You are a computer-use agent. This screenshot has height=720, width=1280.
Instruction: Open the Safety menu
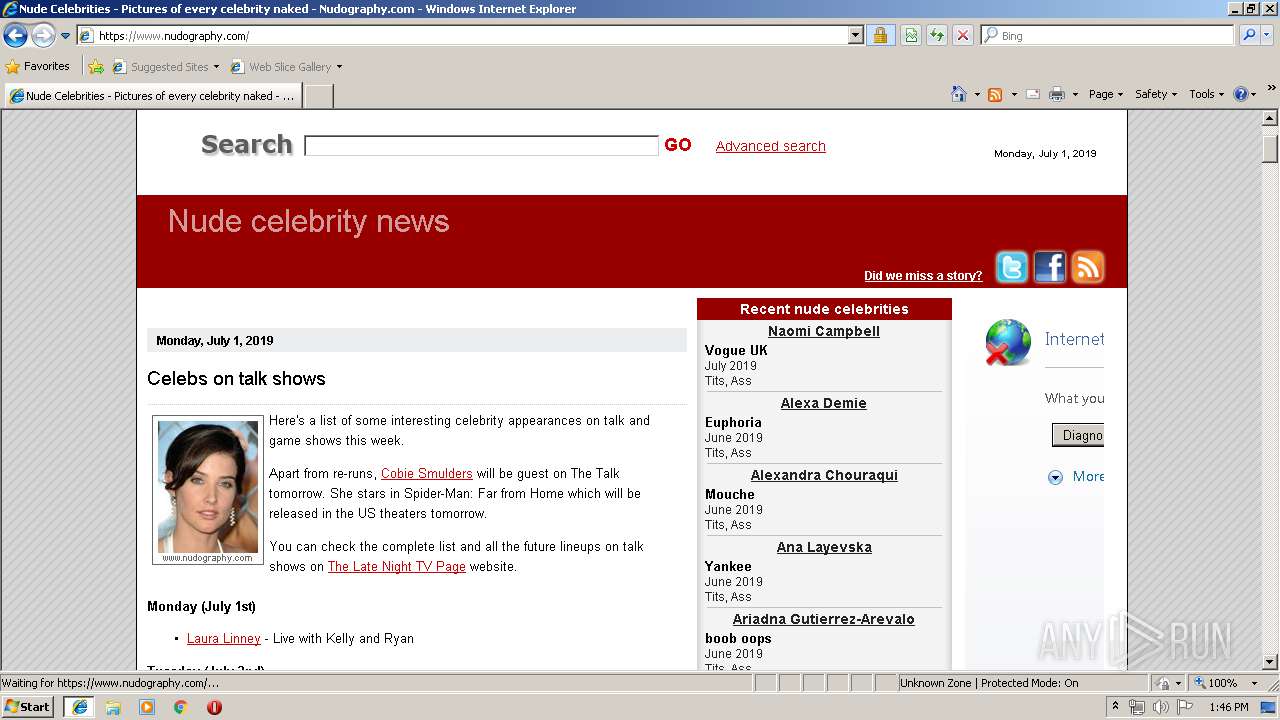coord(1155,94)
